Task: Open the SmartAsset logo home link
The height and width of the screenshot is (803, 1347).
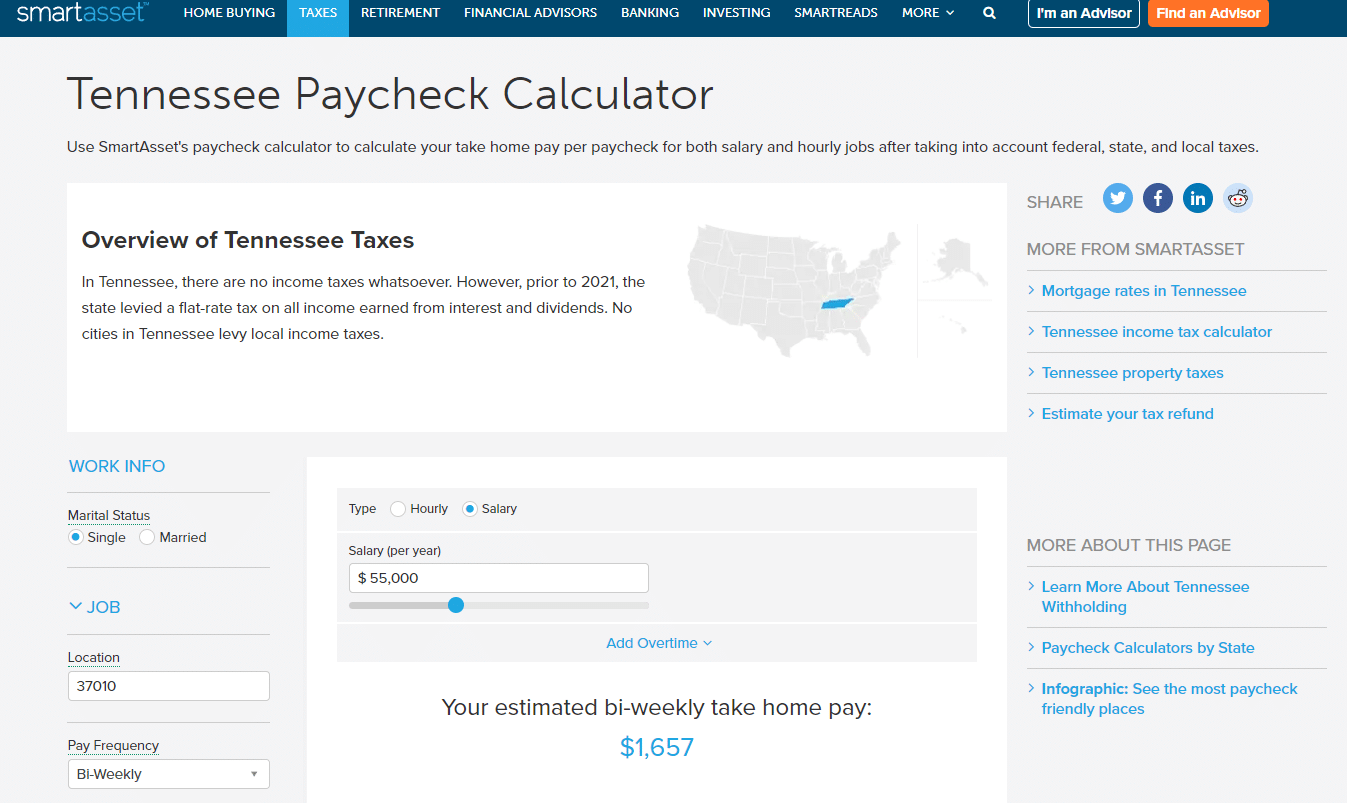Action: click(82, 13)
